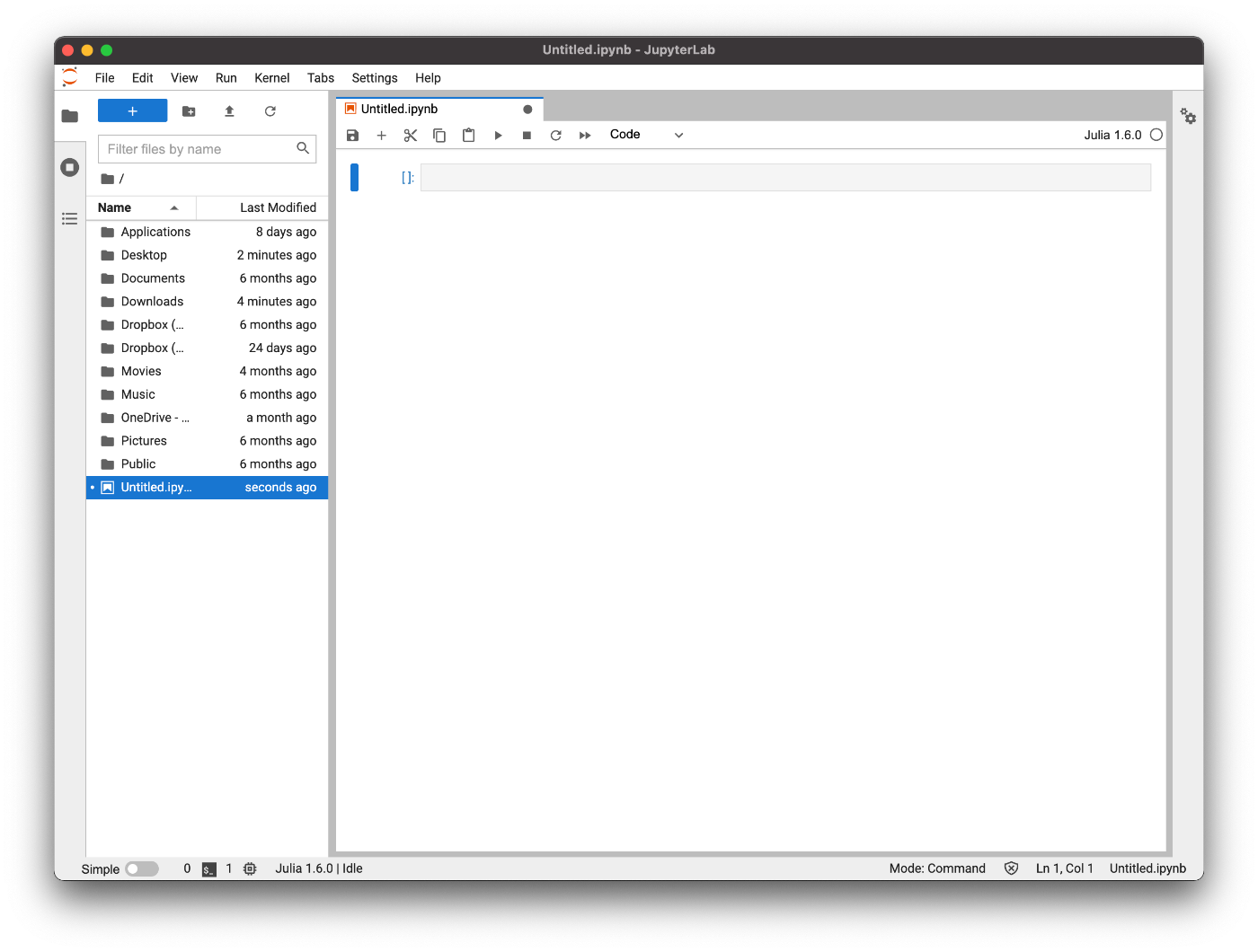Open the Help menu
The height and width of the screenshot is (952, 1258).
click(x=428, y=78)
